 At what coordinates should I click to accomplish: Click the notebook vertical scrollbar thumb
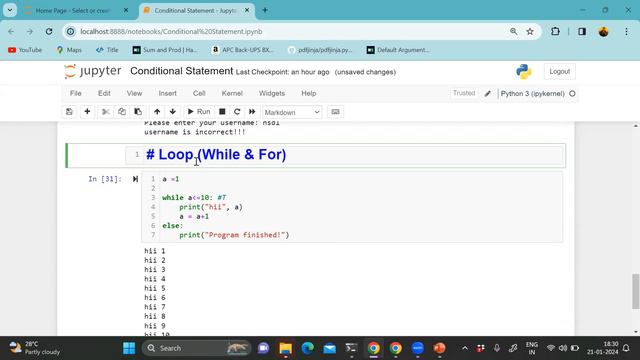tap(635, 291)
